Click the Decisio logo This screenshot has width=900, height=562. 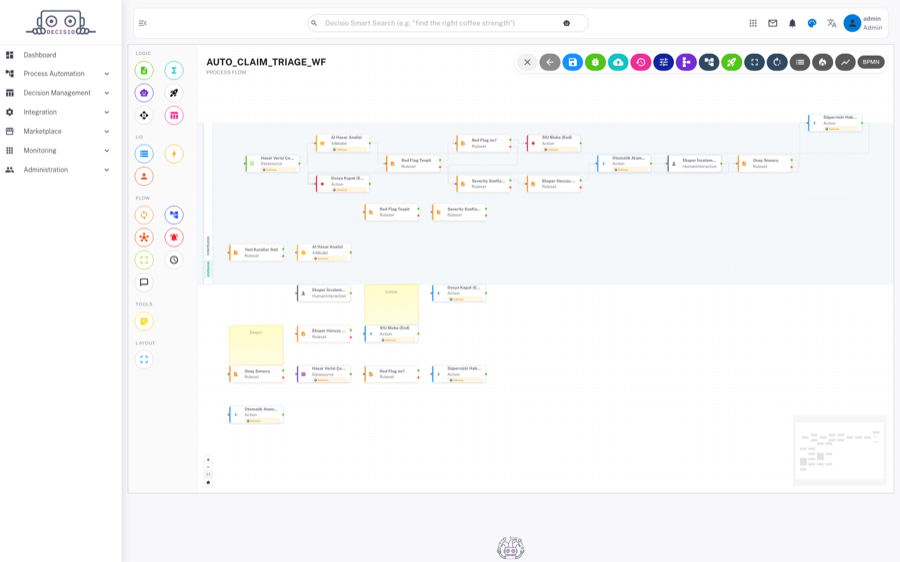coord(60,23)
